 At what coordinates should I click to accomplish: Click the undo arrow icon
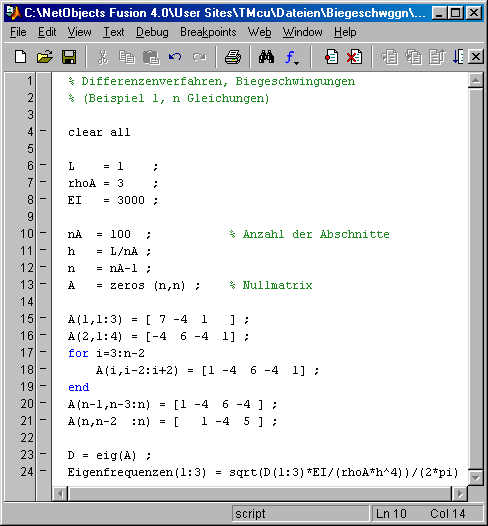(x=175, y=57)
